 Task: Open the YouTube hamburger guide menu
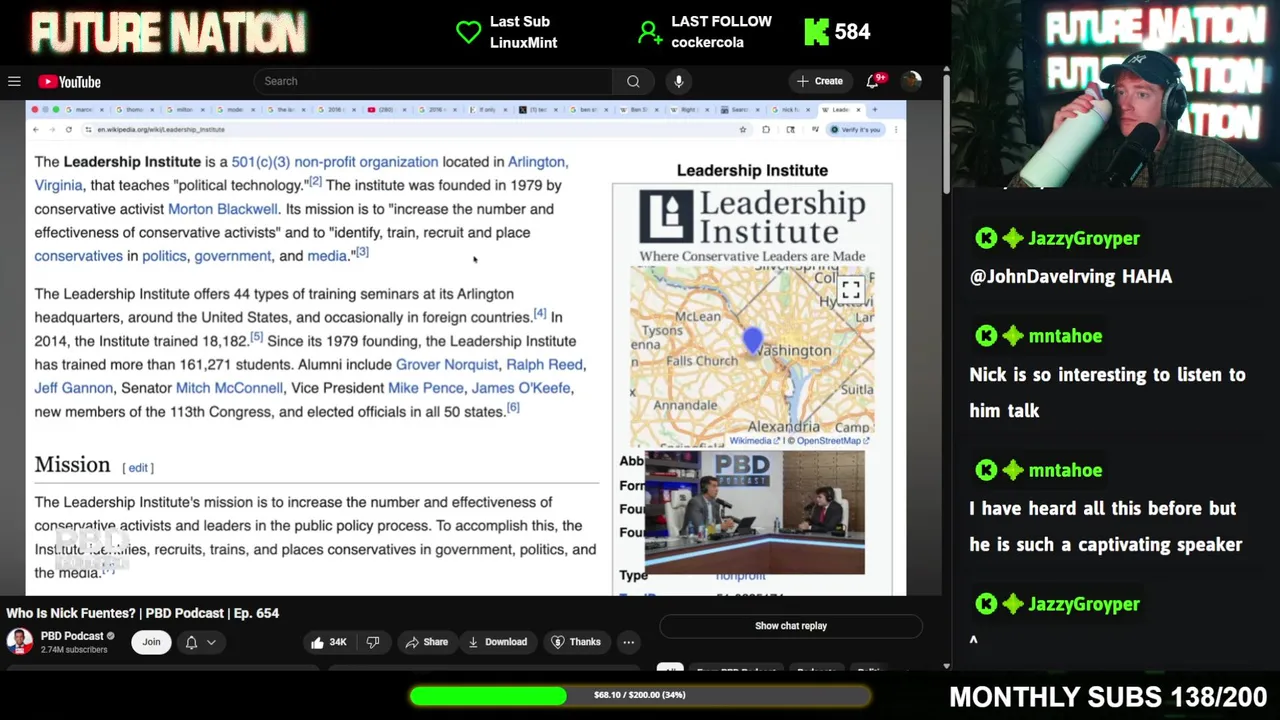[x=14, y=81]
